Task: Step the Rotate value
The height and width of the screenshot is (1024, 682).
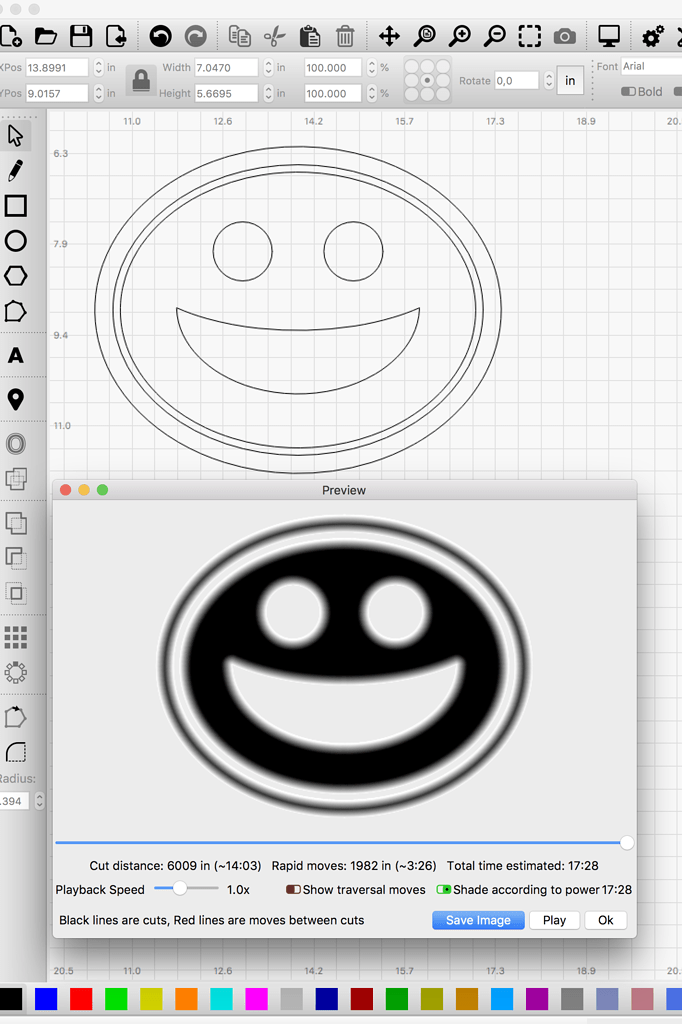Action: click(549, 80)
